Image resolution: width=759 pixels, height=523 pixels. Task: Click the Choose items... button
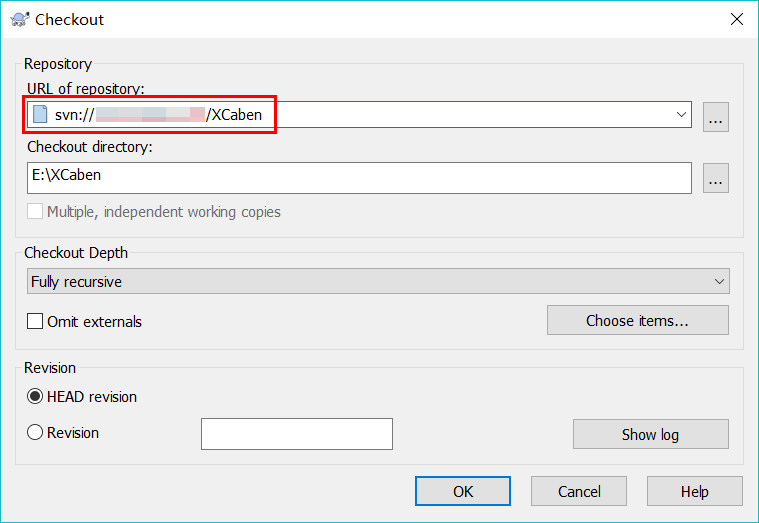637,321
